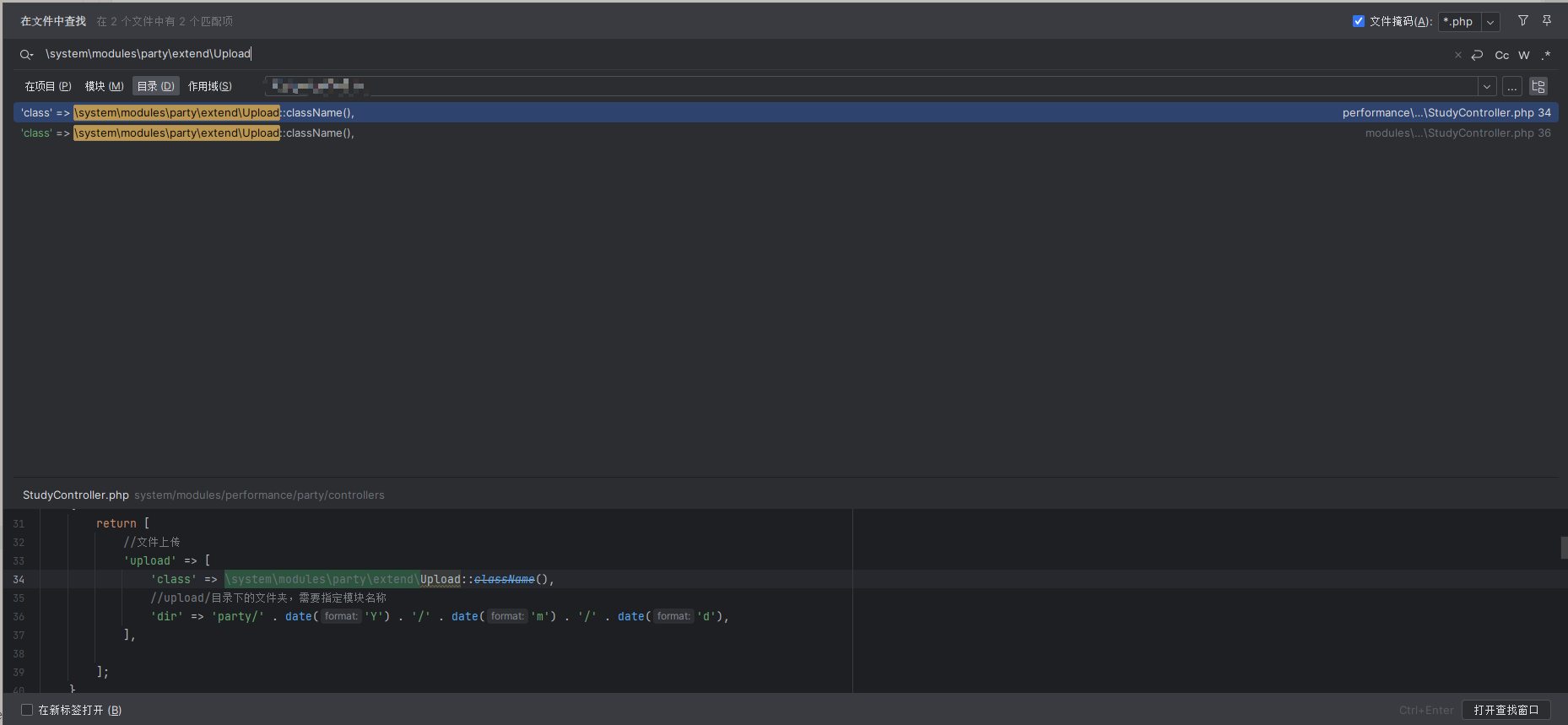Open the search filter funnel options
This screenshot has width=1568, height=725.
tap(1522, 21)
